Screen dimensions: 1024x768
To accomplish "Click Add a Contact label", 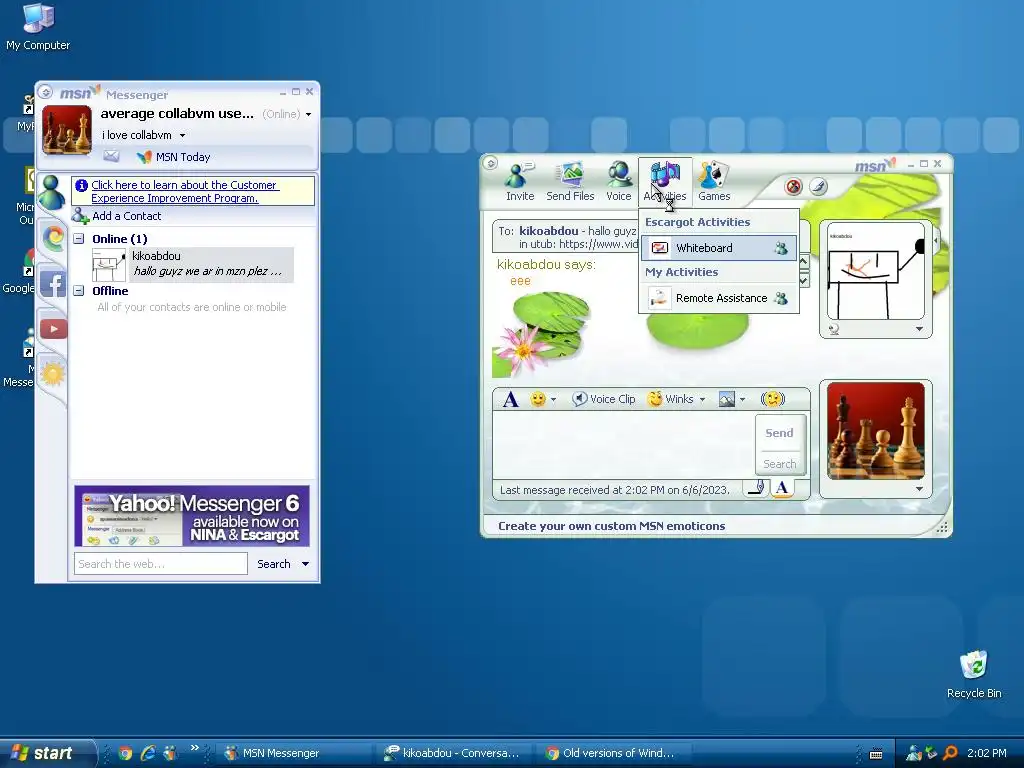I will [x=127, y=216].
